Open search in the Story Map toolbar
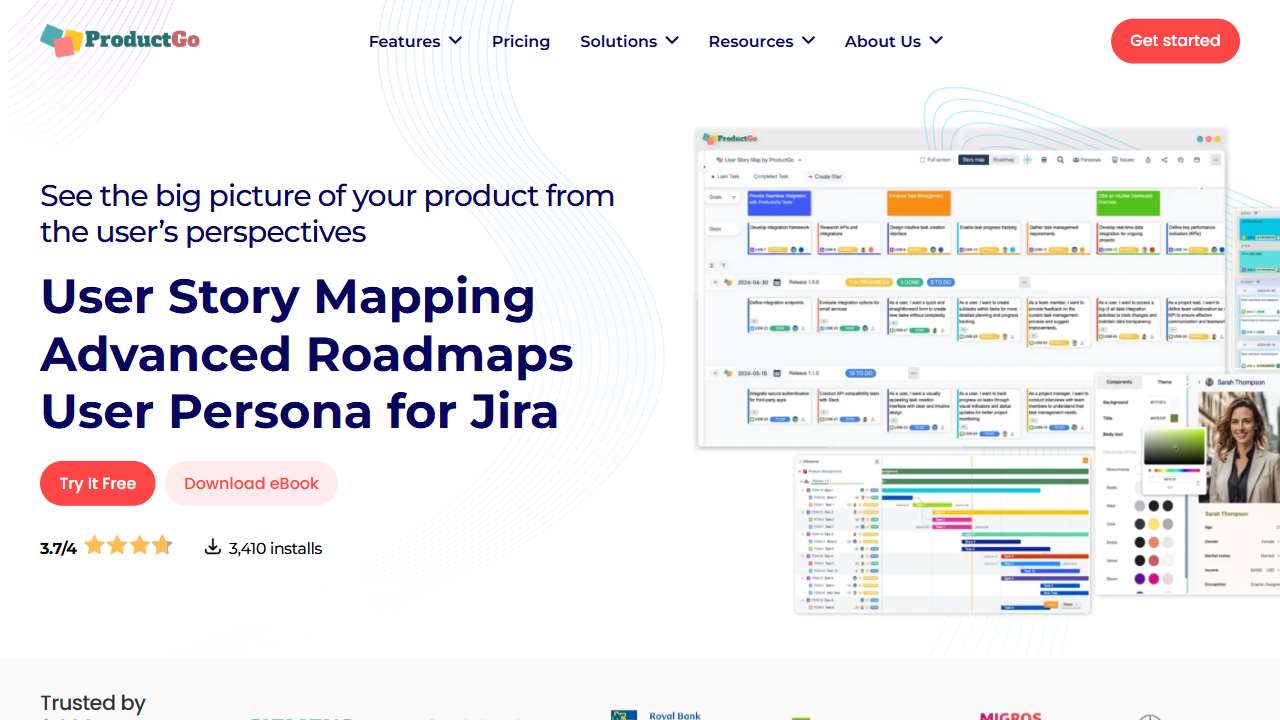The width and height of the screenshot is (1280, 720). 1061,160
